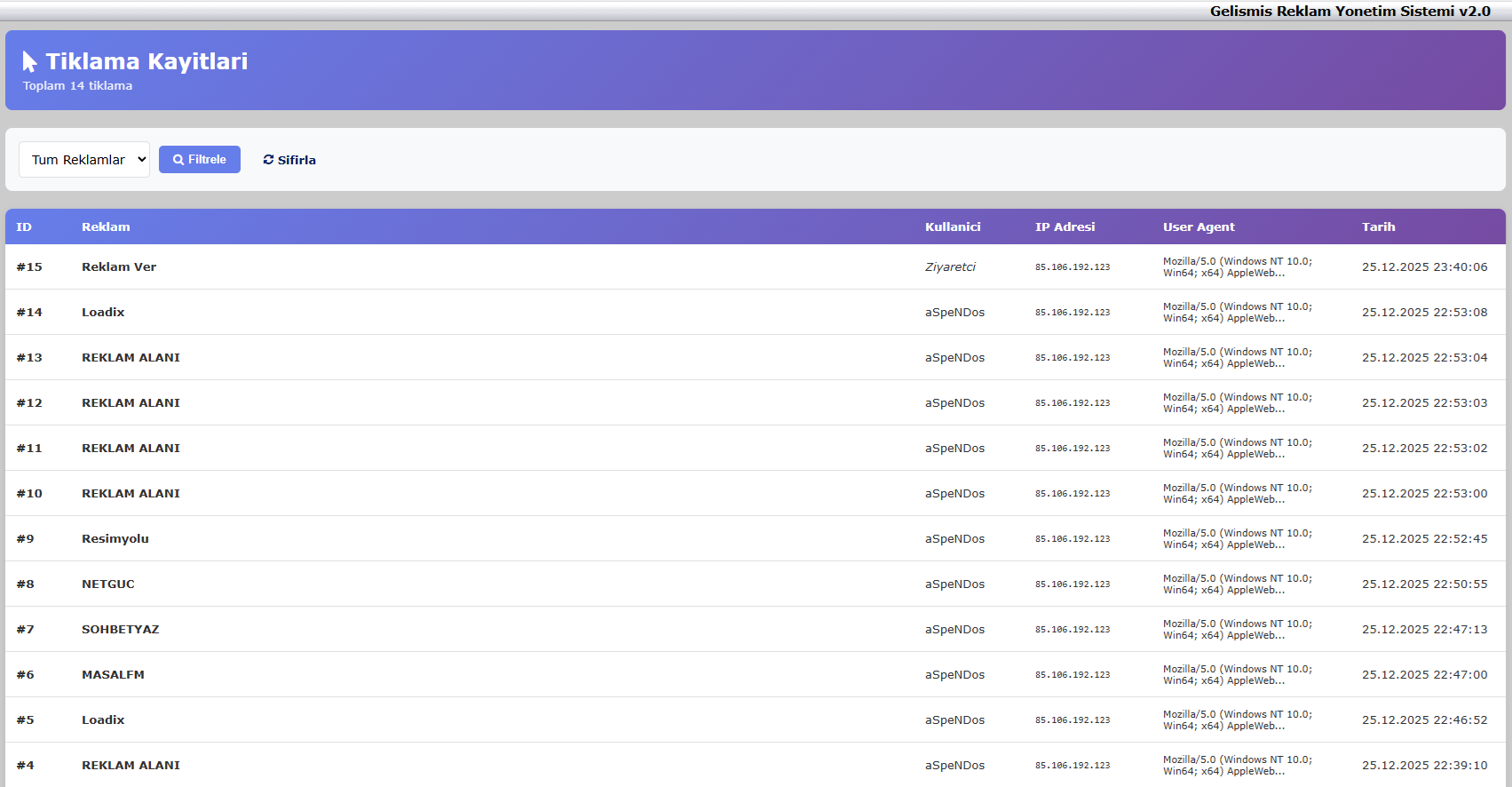1512x787 pixels.
Task: Click the refresh icon next to Sifirla
Action: point(268,160)
